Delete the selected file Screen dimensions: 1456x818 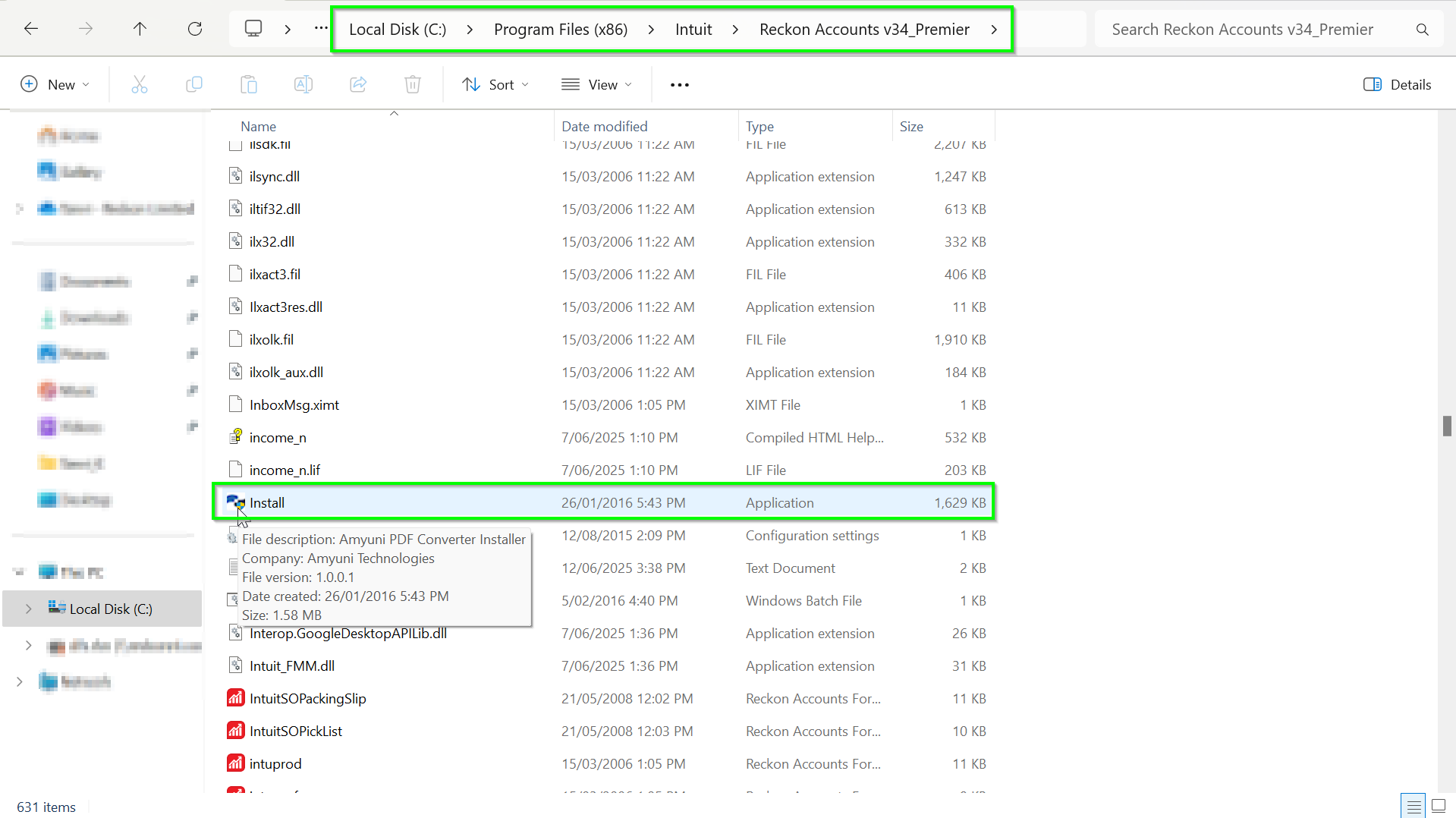point(413,84)
